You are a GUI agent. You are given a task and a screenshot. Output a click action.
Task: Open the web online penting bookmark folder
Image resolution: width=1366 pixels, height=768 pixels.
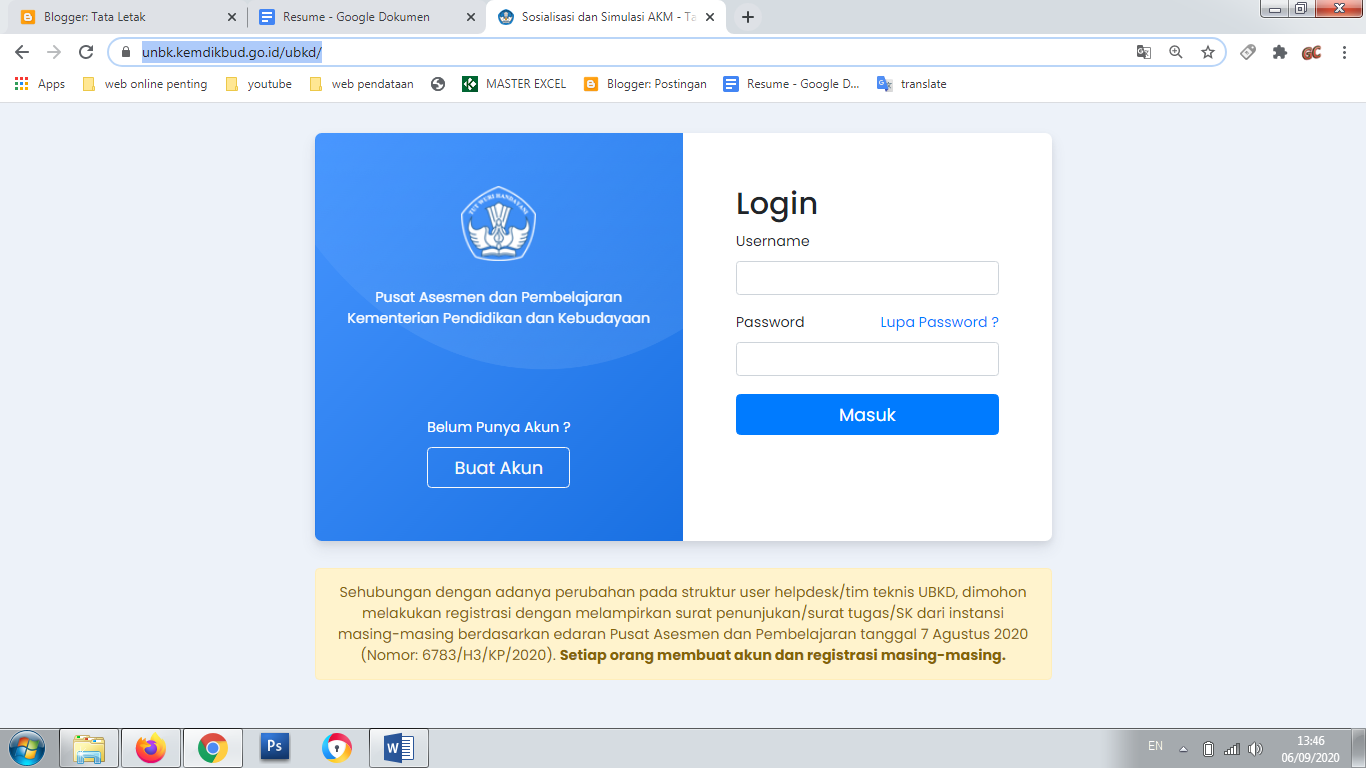coord(145,84)
